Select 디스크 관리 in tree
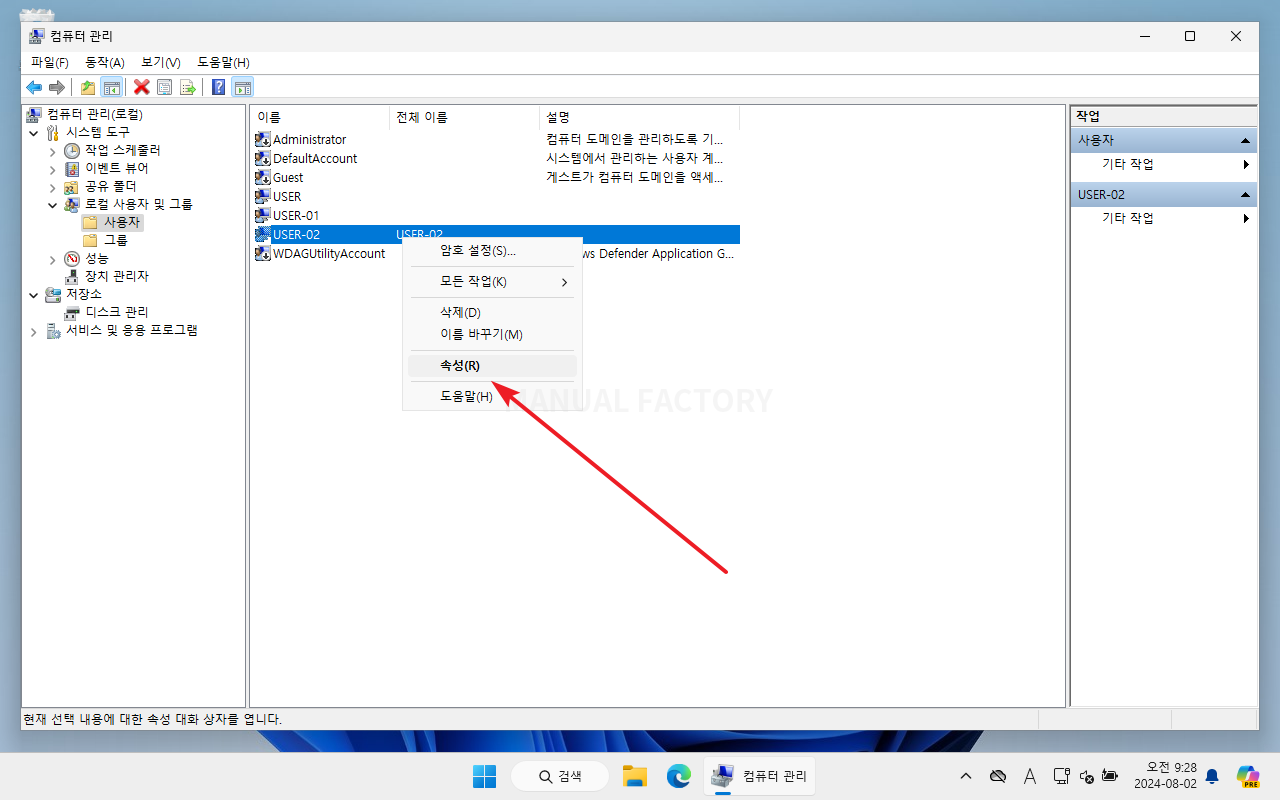 coord(107,312)
